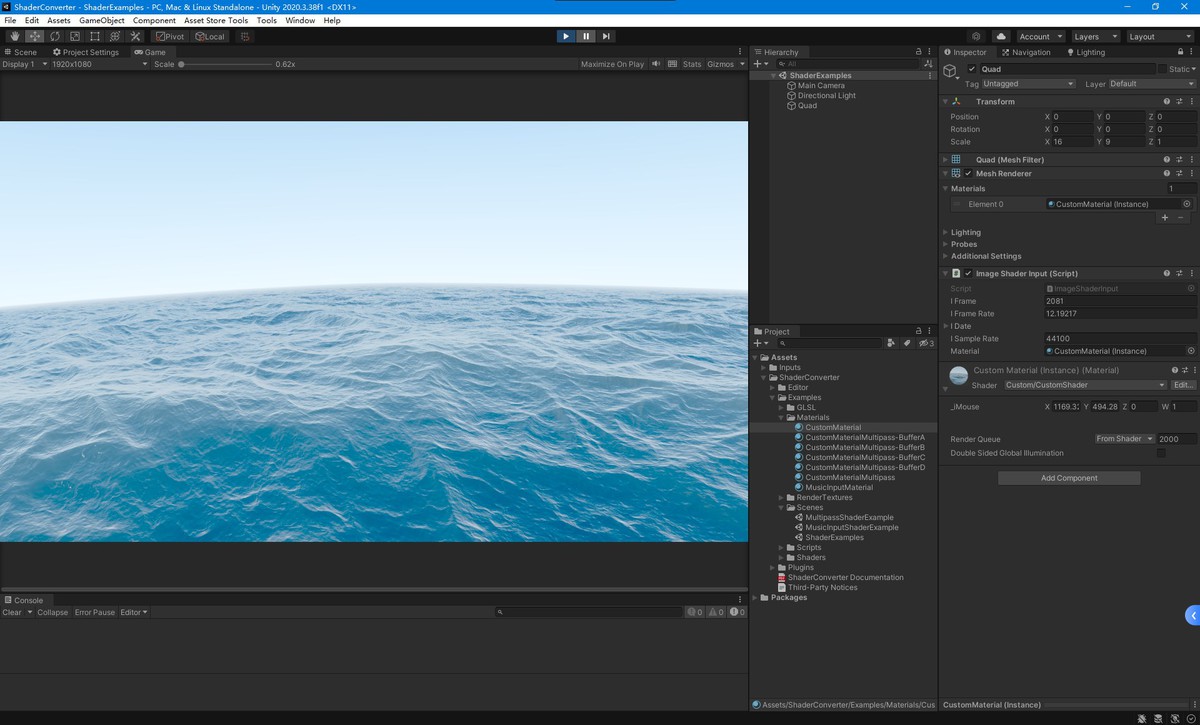Open the Tag dropdown showing Untagged
Screen dimensions: 1200x725
(1029, 84)
